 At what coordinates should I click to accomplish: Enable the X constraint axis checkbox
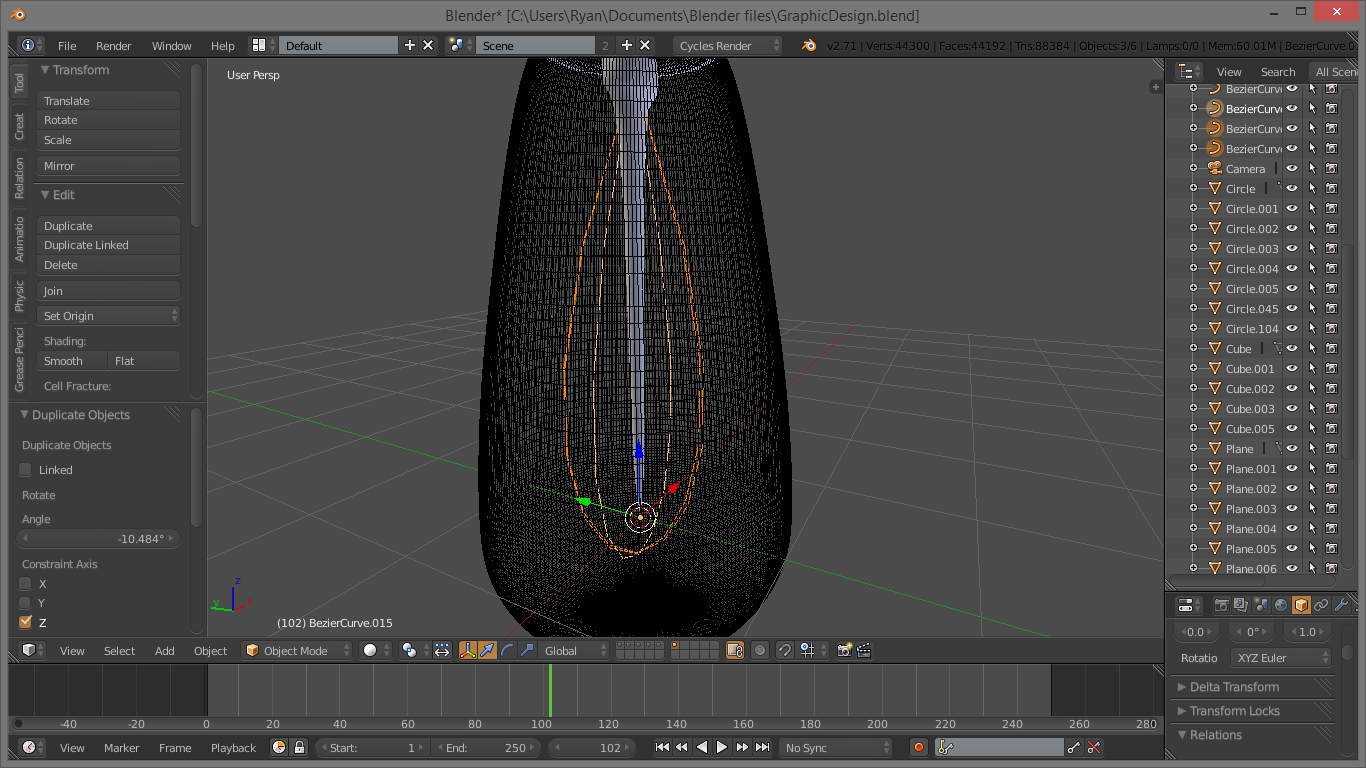pyautogui.click(x=26, y=583)
